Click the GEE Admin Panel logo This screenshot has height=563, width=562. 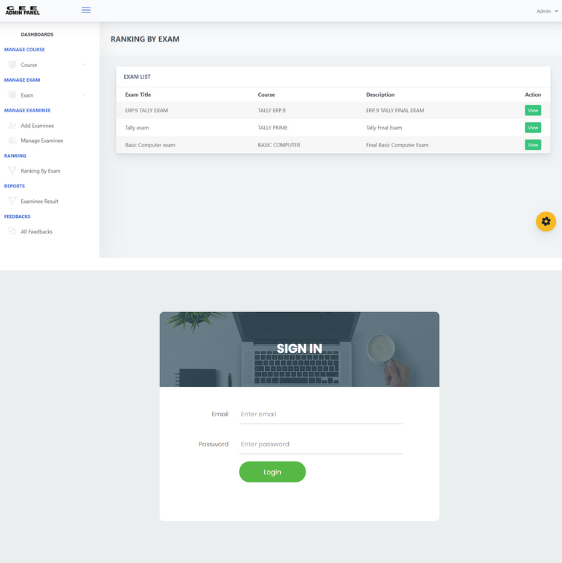[23, 10]
